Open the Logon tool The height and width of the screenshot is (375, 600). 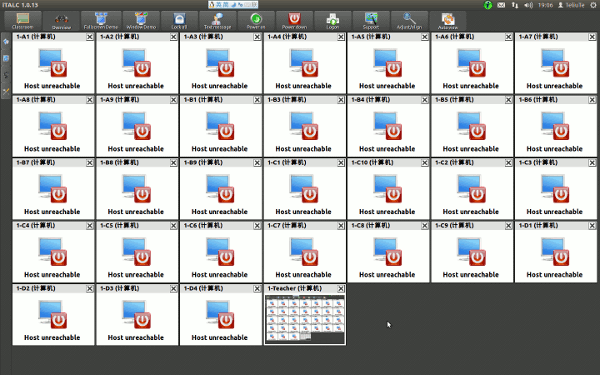click(333, 21)
